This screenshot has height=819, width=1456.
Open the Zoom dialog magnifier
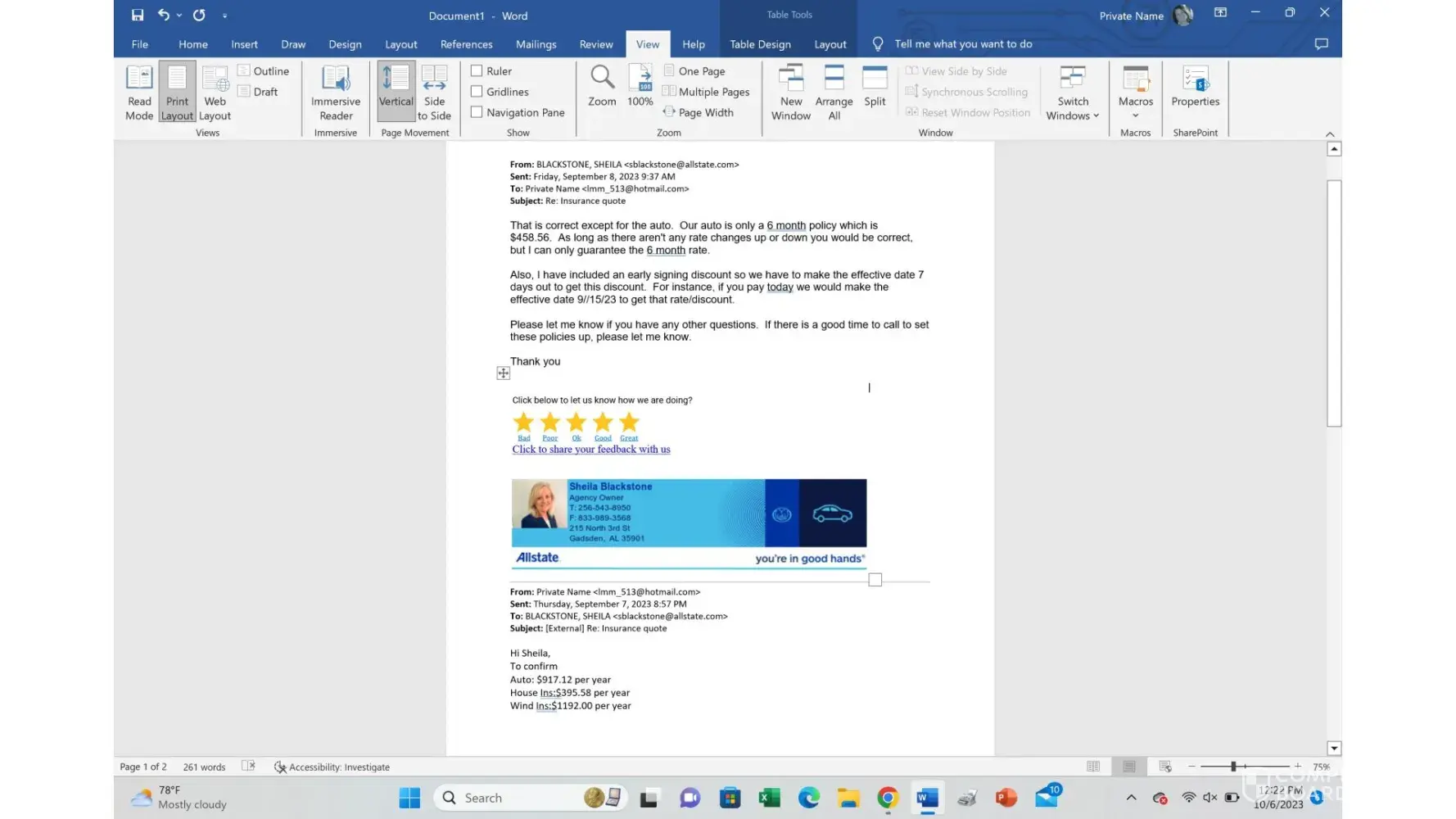coord(602,86)
